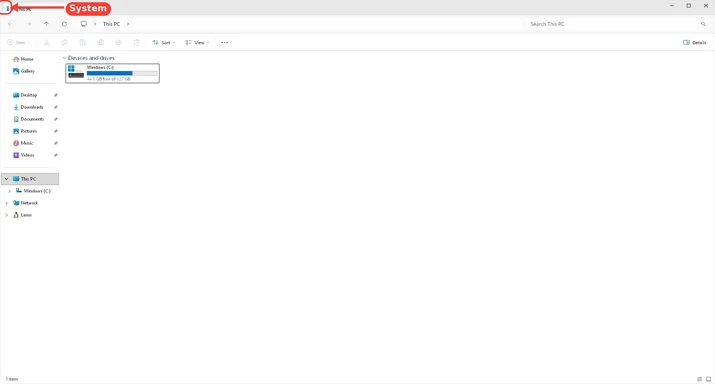Click the Copy toolbar icon
Image resolution: width=715 pixels, height=384 pixels.
tap(64, 42)
